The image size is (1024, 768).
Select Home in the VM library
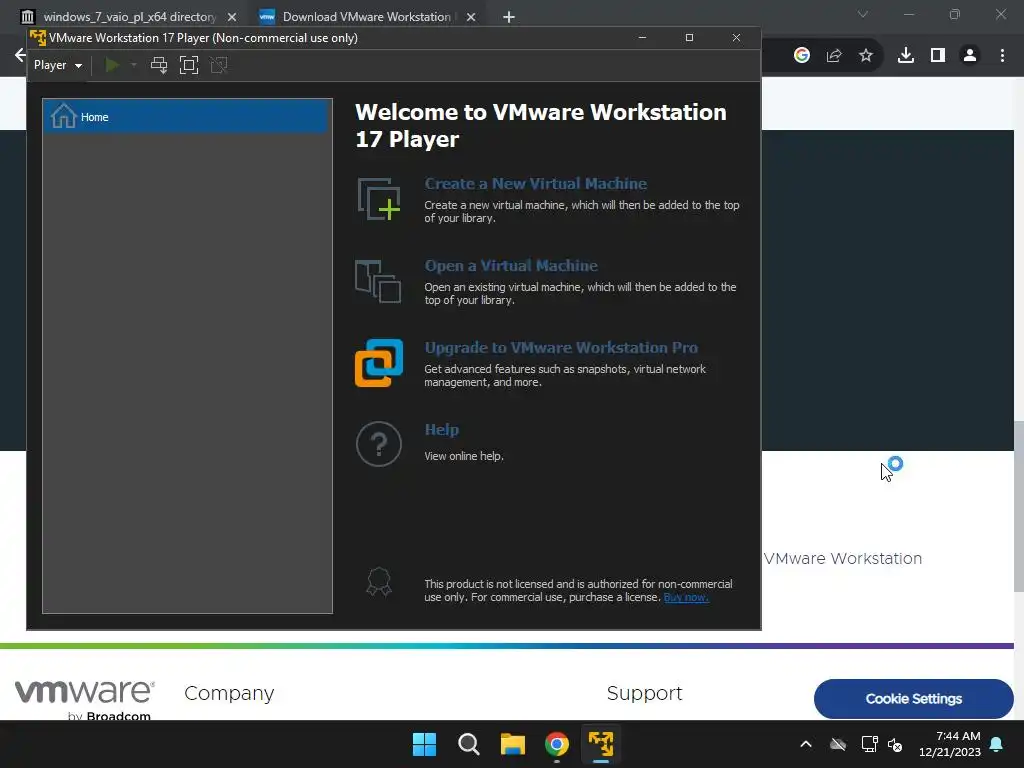point(185,117)
